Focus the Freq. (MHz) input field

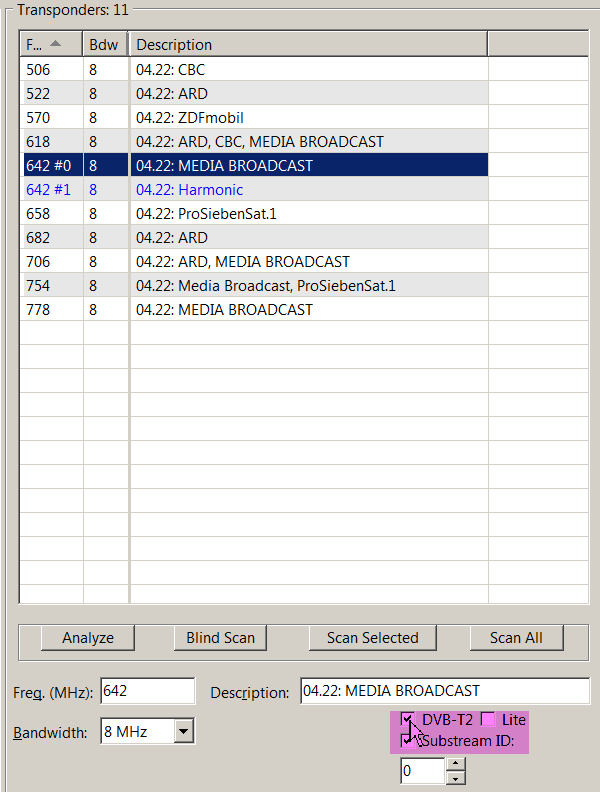click(147, 691)
